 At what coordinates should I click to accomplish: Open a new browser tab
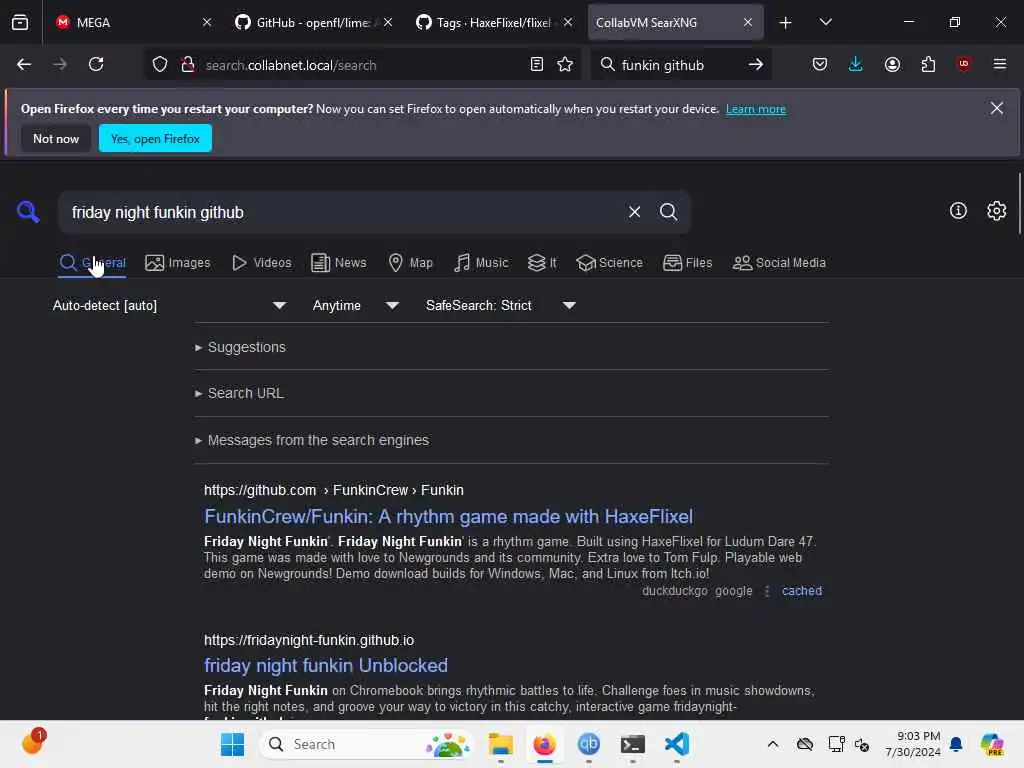[785, 23]
